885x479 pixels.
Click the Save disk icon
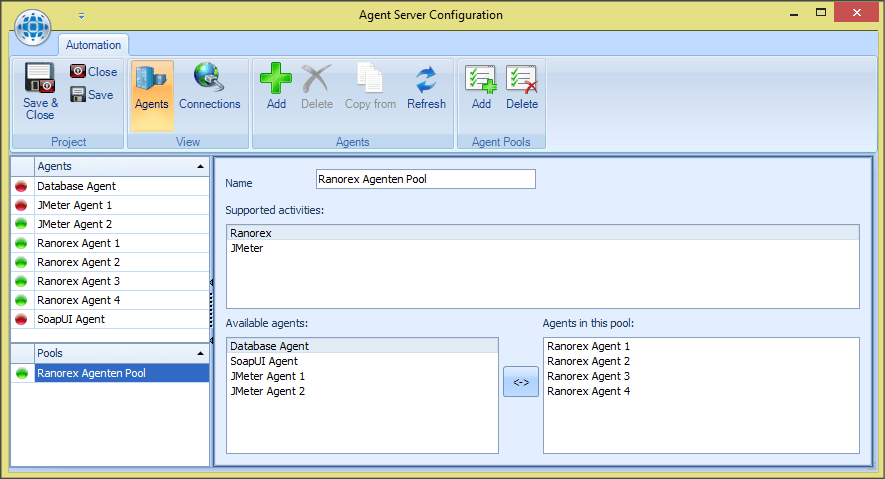(78, 94)
